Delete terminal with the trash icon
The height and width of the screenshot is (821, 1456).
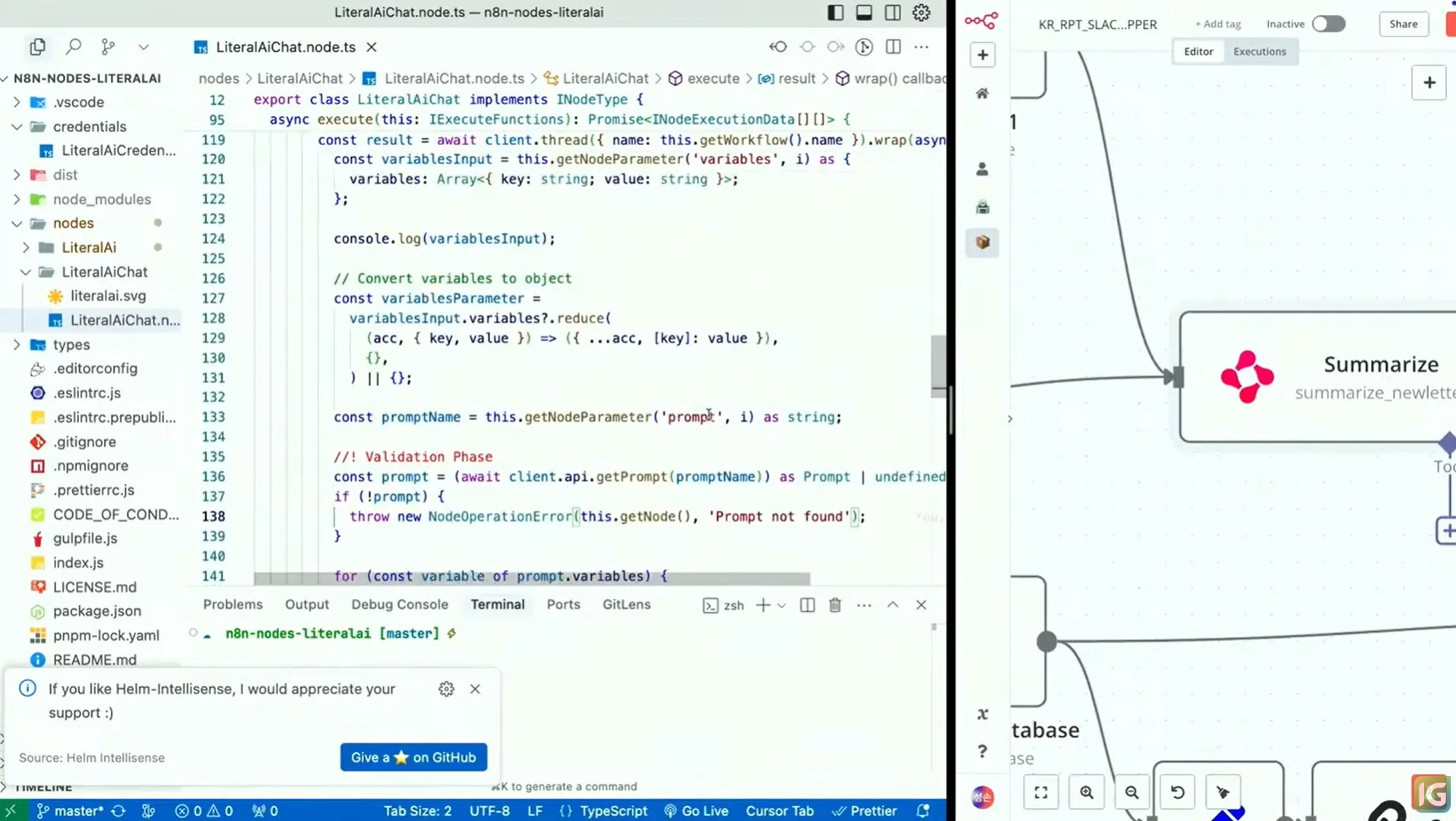(835, 605)
